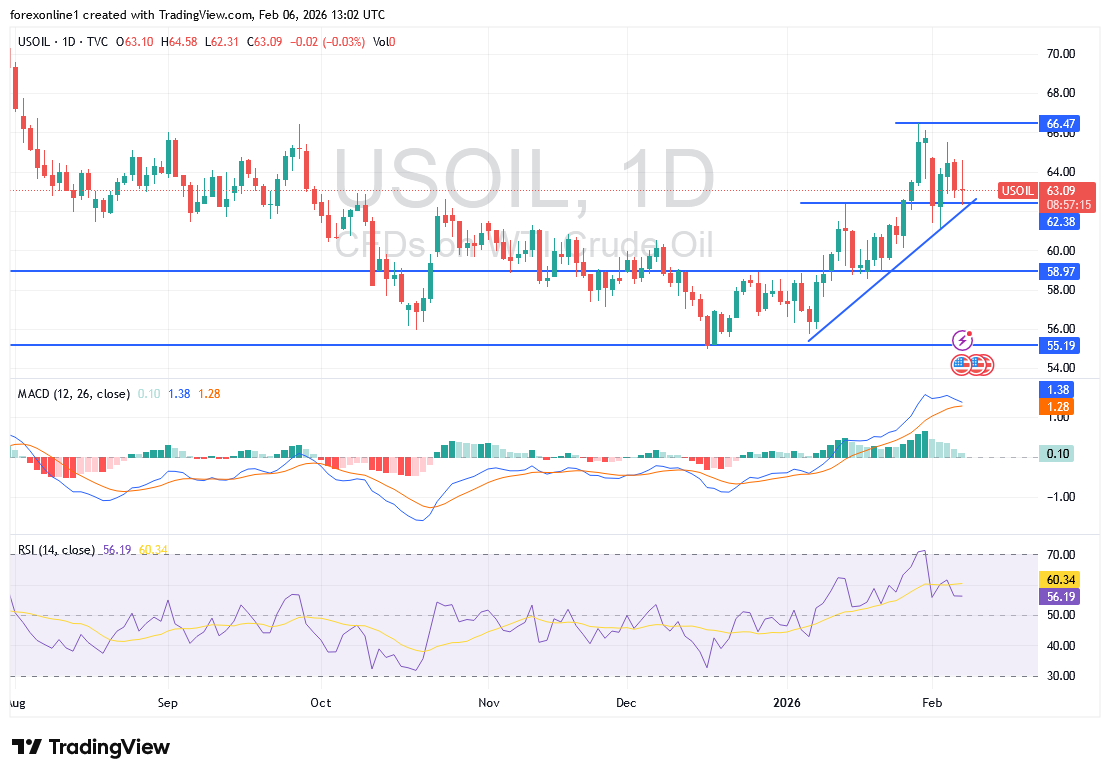Screen dimensions: 1110x777
Task: Click the red USOIL symbol tag on price axis
Action: click(x=1017, y=190)
